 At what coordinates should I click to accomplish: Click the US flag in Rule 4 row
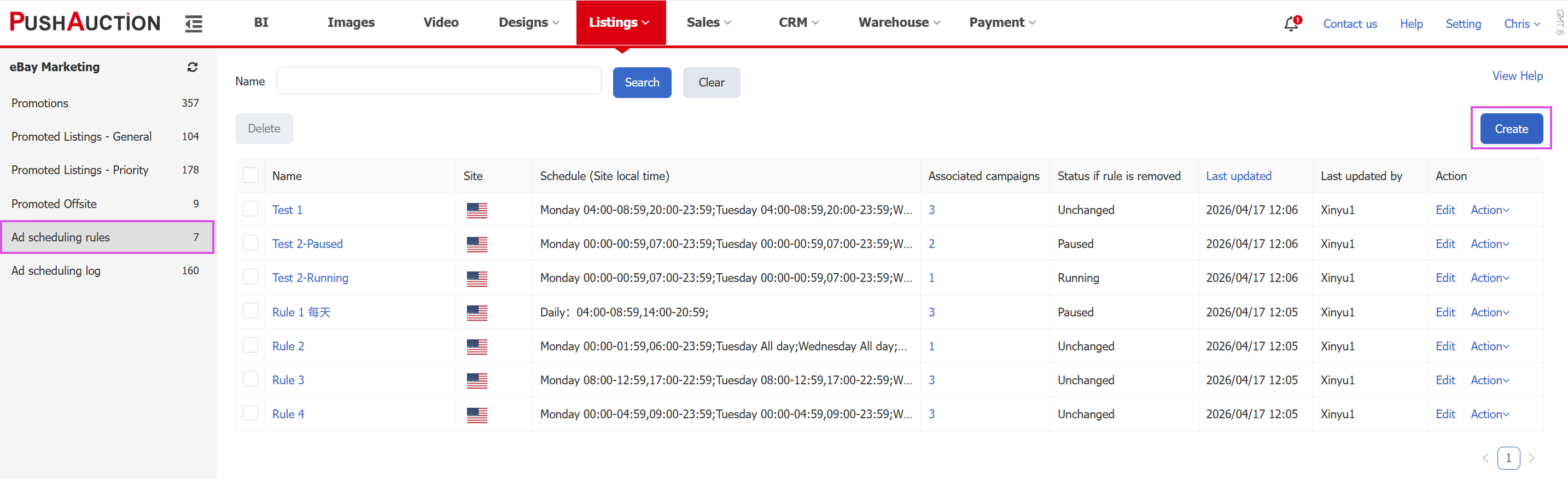pos(476,414)
